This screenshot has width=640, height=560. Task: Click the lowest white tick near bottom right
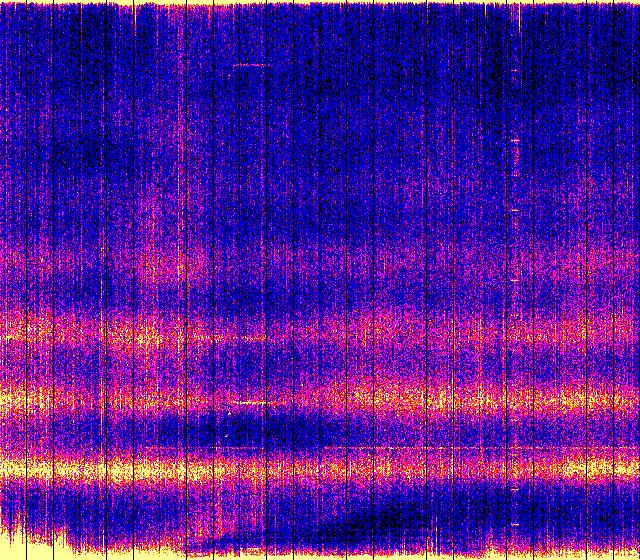pos(516,524)
